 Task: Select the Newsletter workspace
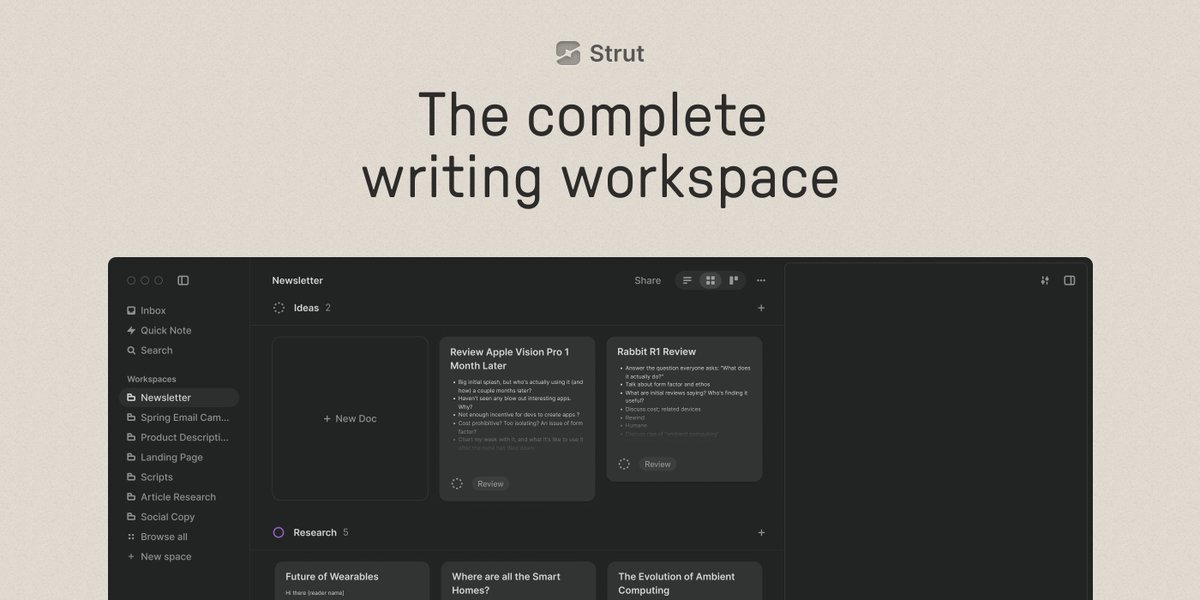(179, 398)
